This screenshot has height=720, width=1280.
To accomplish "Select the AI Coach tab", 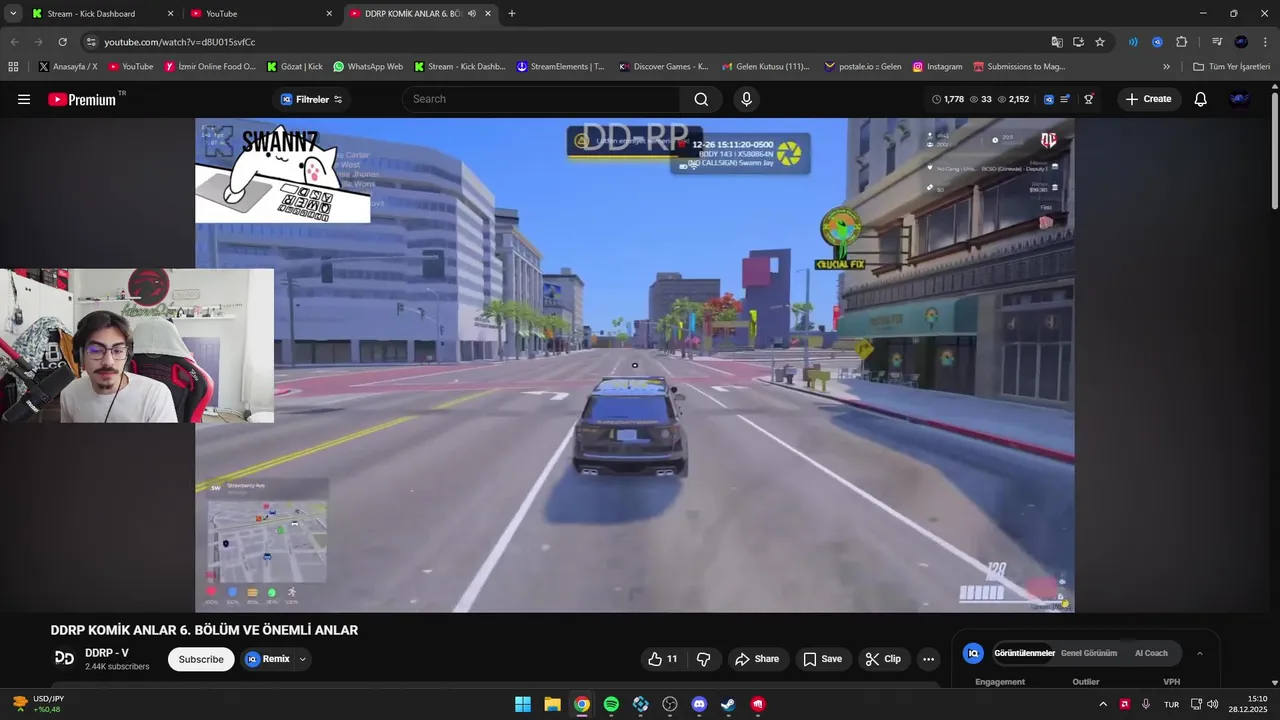I will pos(1151,653).
